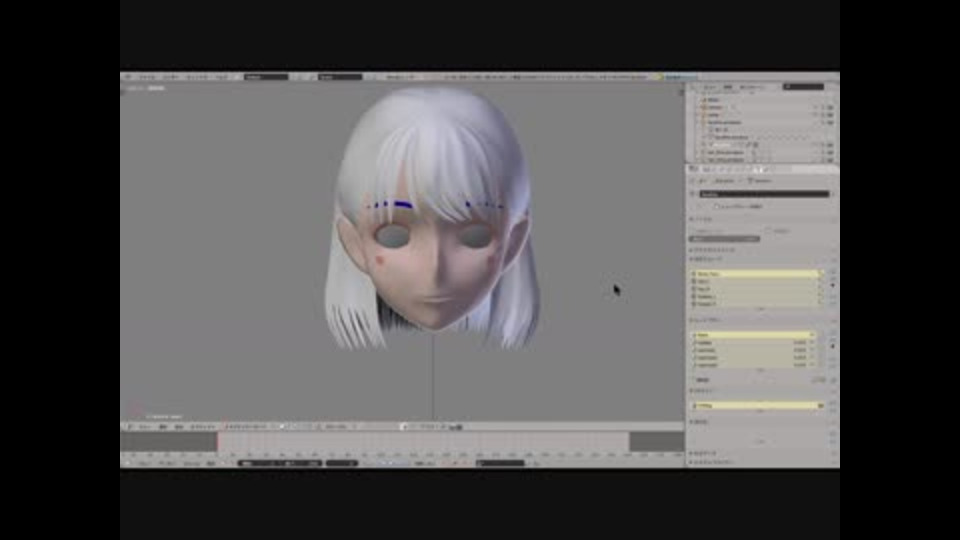Select the highlighted first vertex group row
The height and width of the screenshot is (540, 960).
pyautogui.click(x=756, y=274)
